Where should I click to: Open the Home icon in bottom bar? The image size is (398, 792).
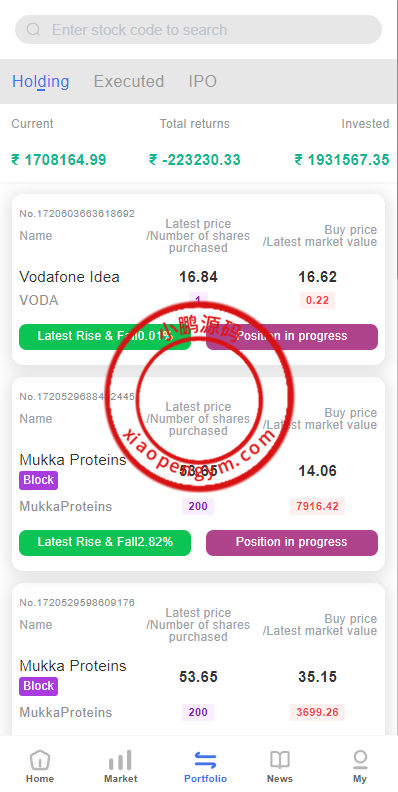[x=40, y=760]
